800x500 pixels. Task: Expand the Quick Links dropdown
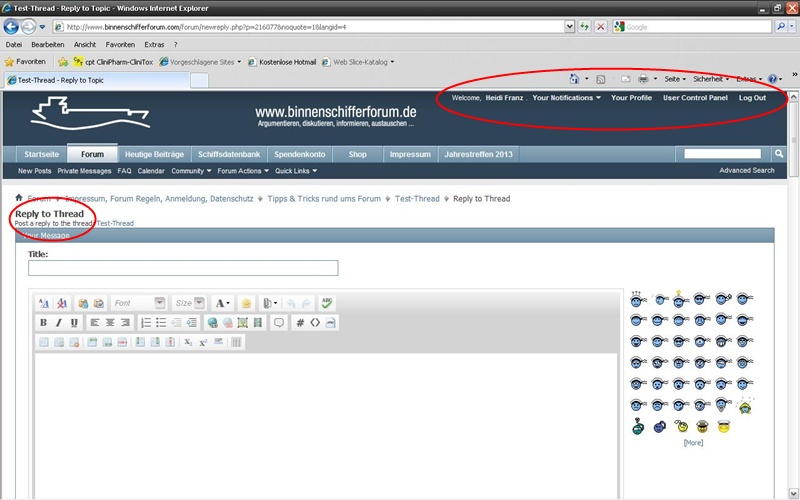point(293,171)
